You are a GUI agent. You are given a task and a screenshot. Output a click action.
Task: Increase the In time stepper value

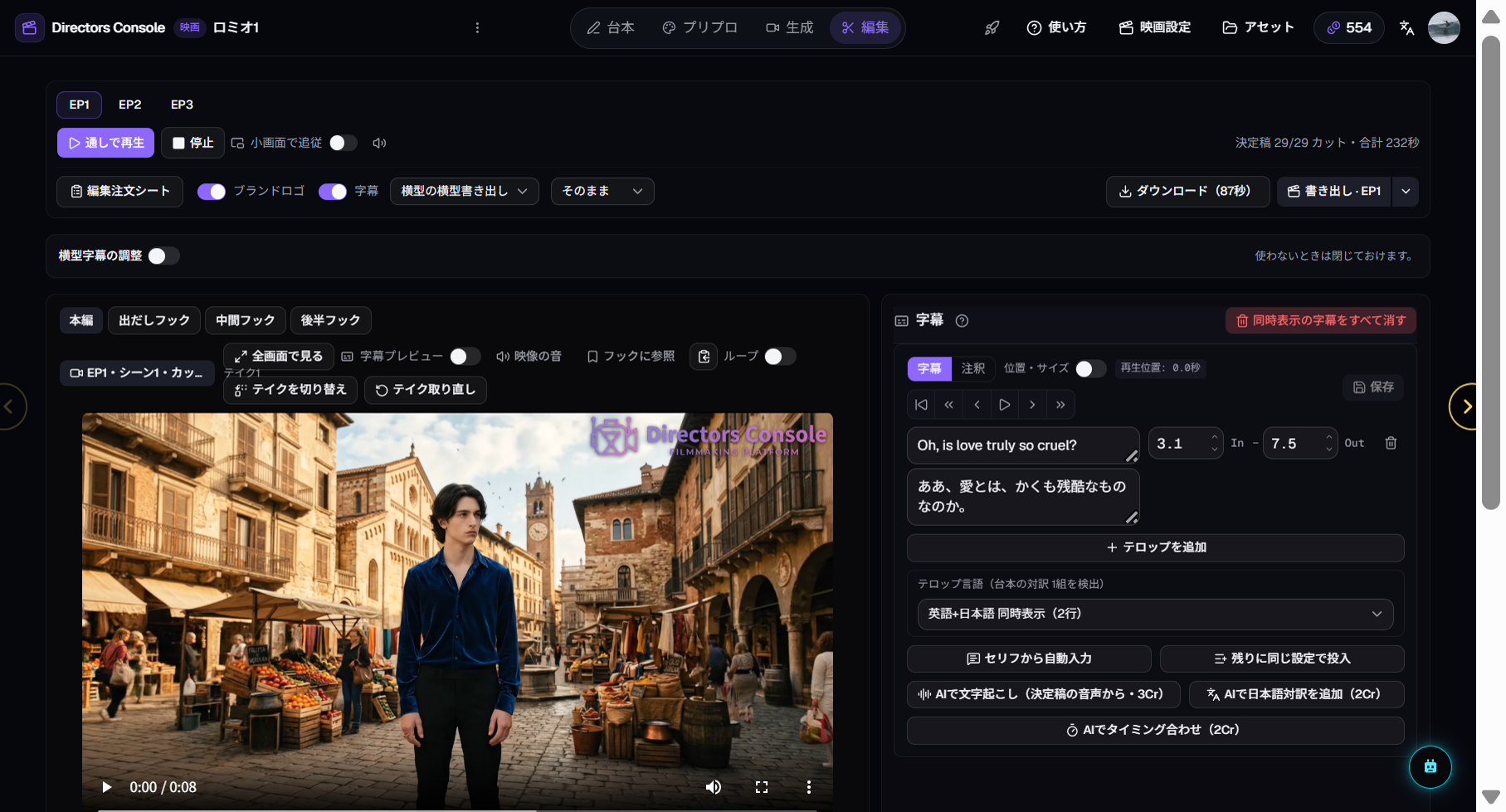tap(1214, 437)
